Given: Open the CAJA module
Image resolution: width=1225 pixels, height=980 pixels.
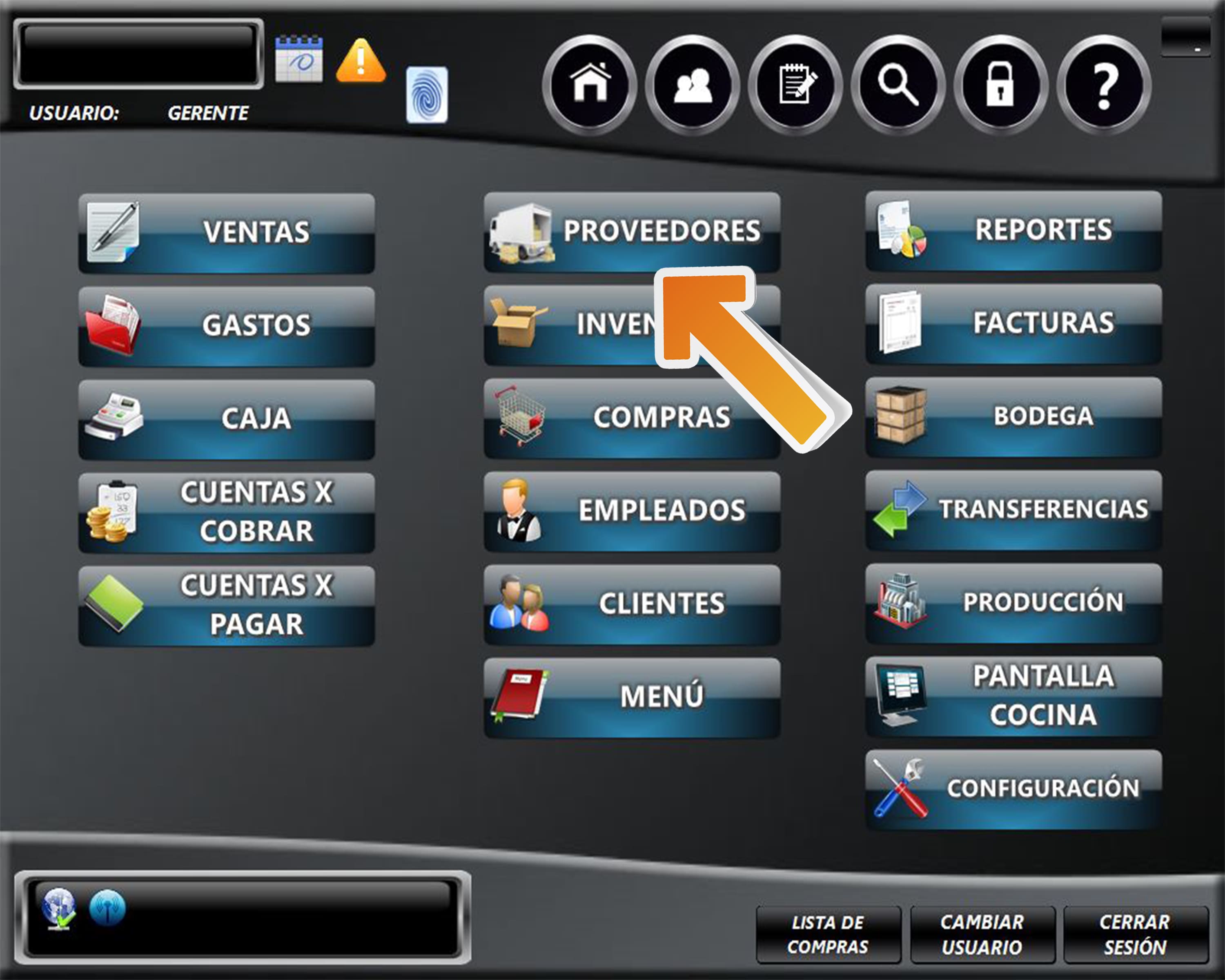Looking at the screenshot, I should pos(226,419).
